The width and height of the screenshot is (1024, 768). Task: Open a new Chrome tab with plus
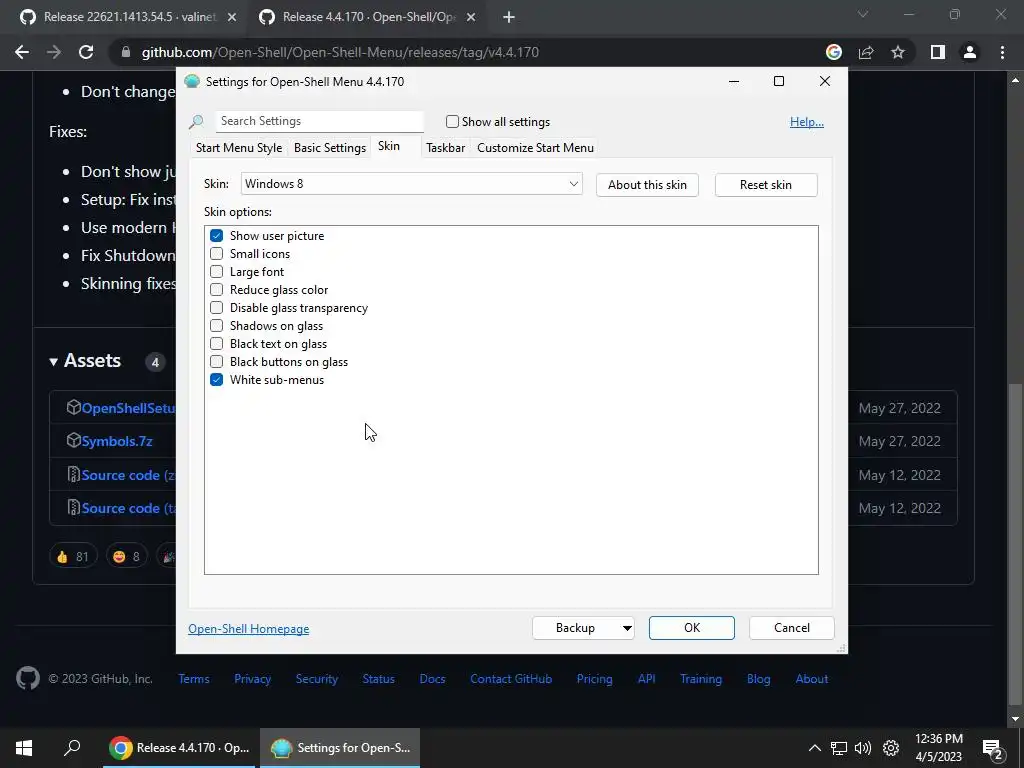pos(509,17)
